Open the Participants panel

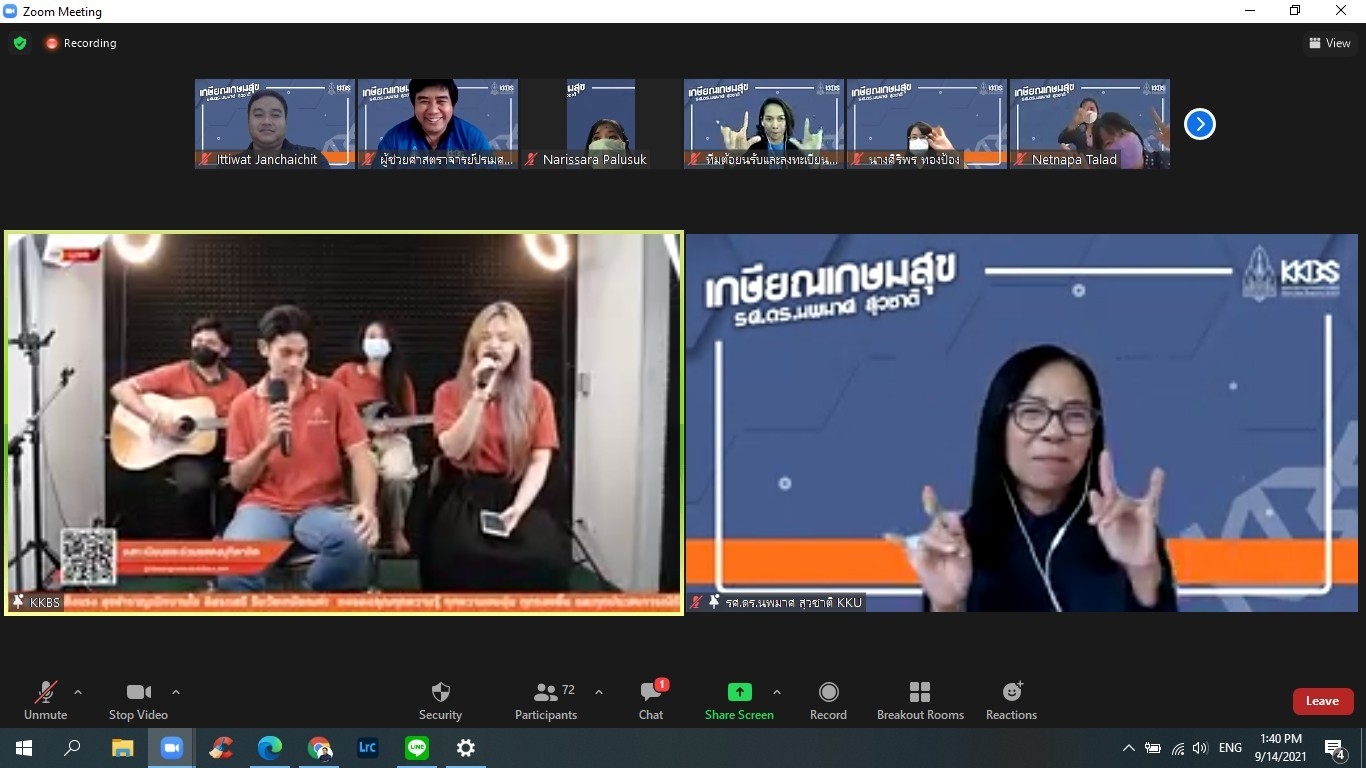546,700
